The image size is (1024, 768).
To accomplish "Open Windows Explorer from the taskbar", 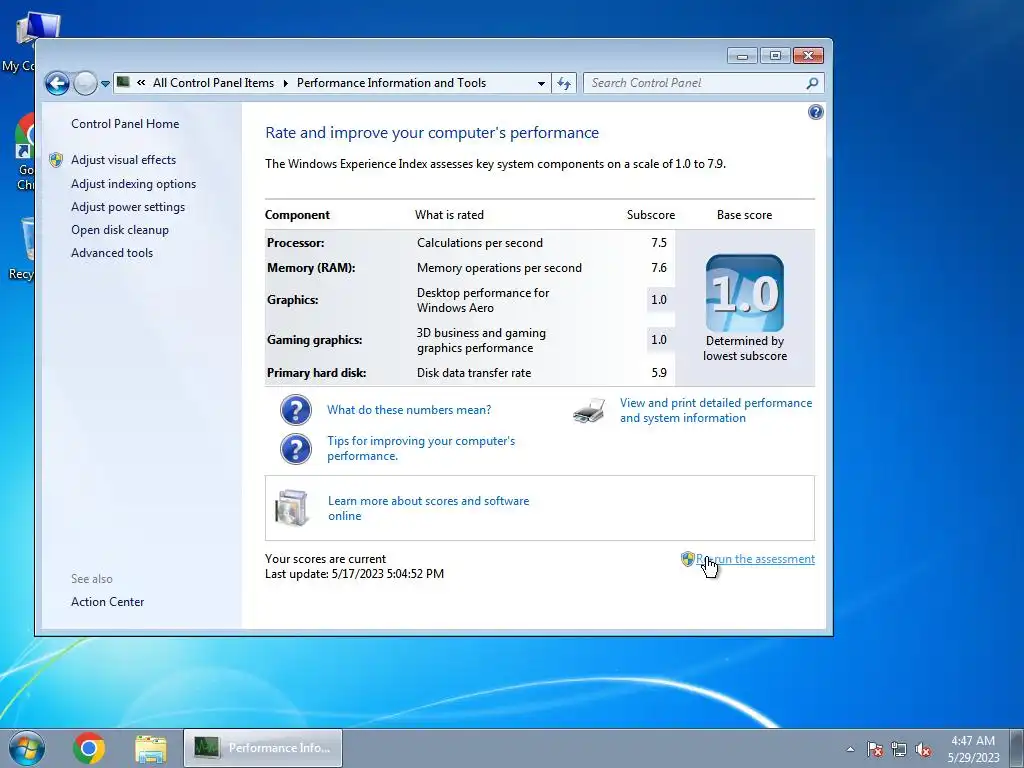I will (x=151, y=748).
